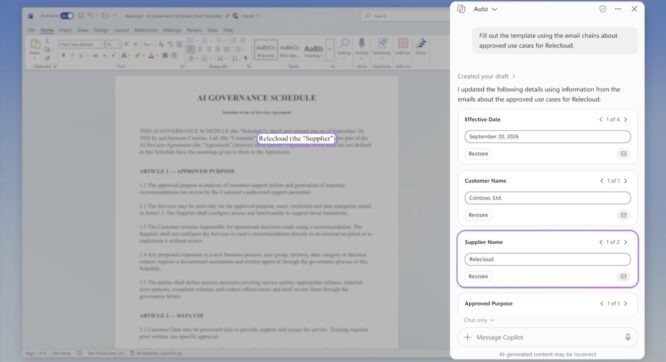Restore the Effective Date value
Viewport: 666px width, 362px height.
click(x=478, y=153)
